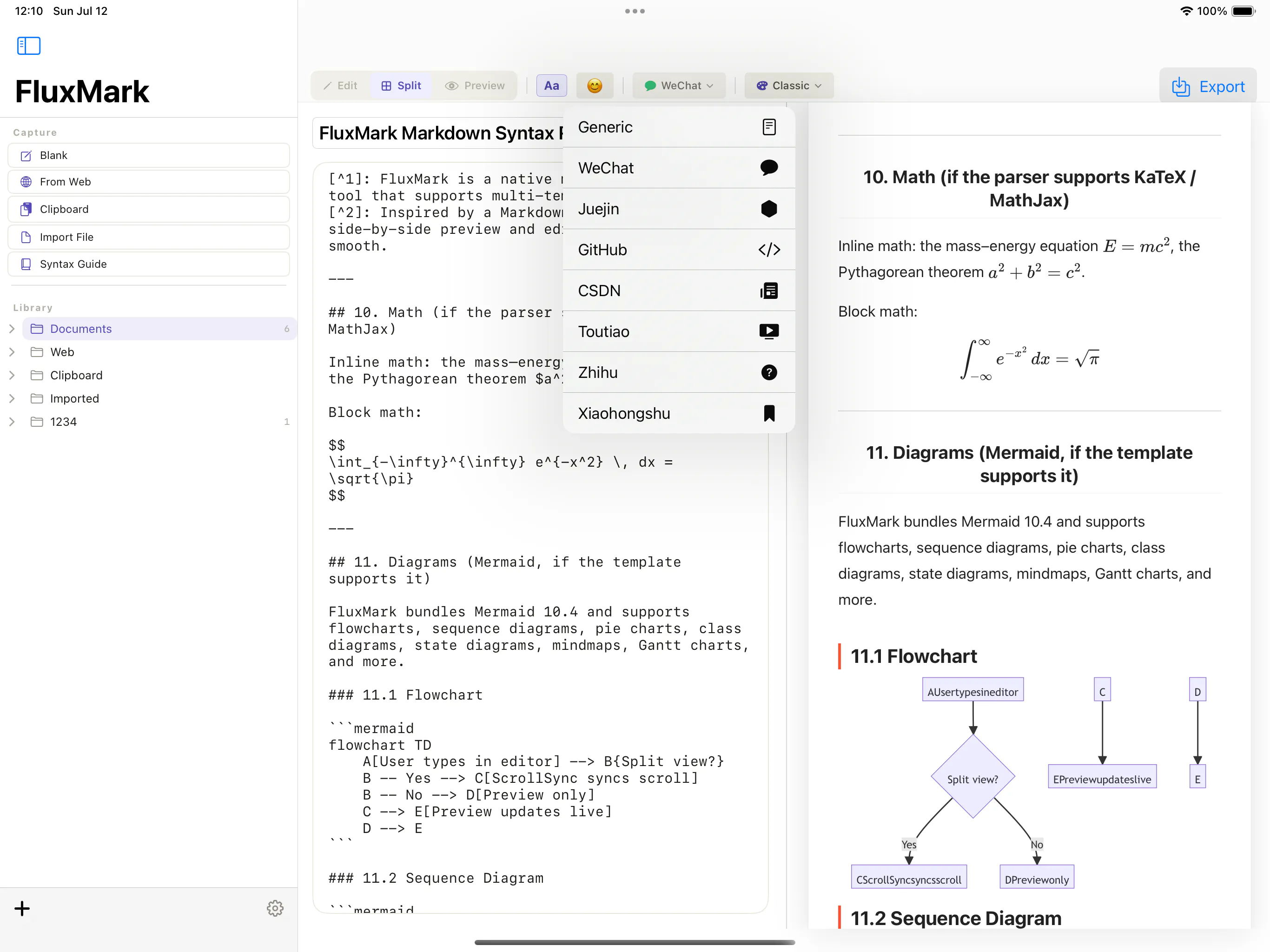Viewport: 1270px width, 952px height.
Task: Switch to Preview mode
Action: pos(475,86)
